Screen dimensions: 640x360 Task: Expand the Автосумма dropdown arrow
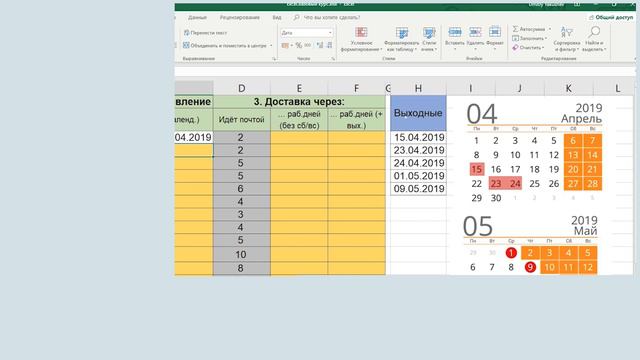point(550,29)
